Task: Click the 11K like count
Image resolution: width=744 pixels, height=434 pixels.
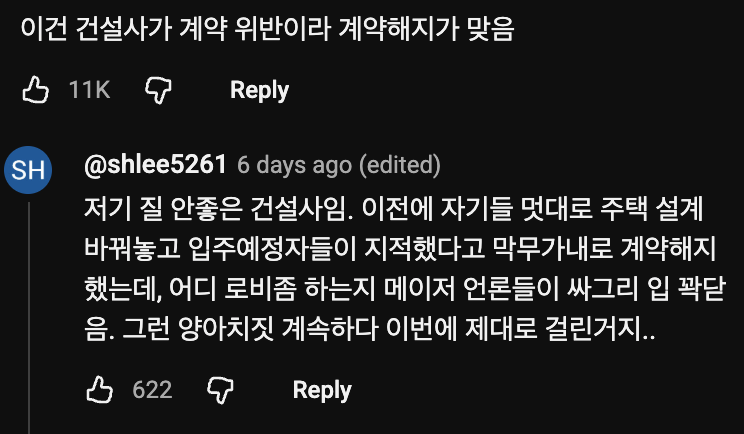Action: [89, 90]
